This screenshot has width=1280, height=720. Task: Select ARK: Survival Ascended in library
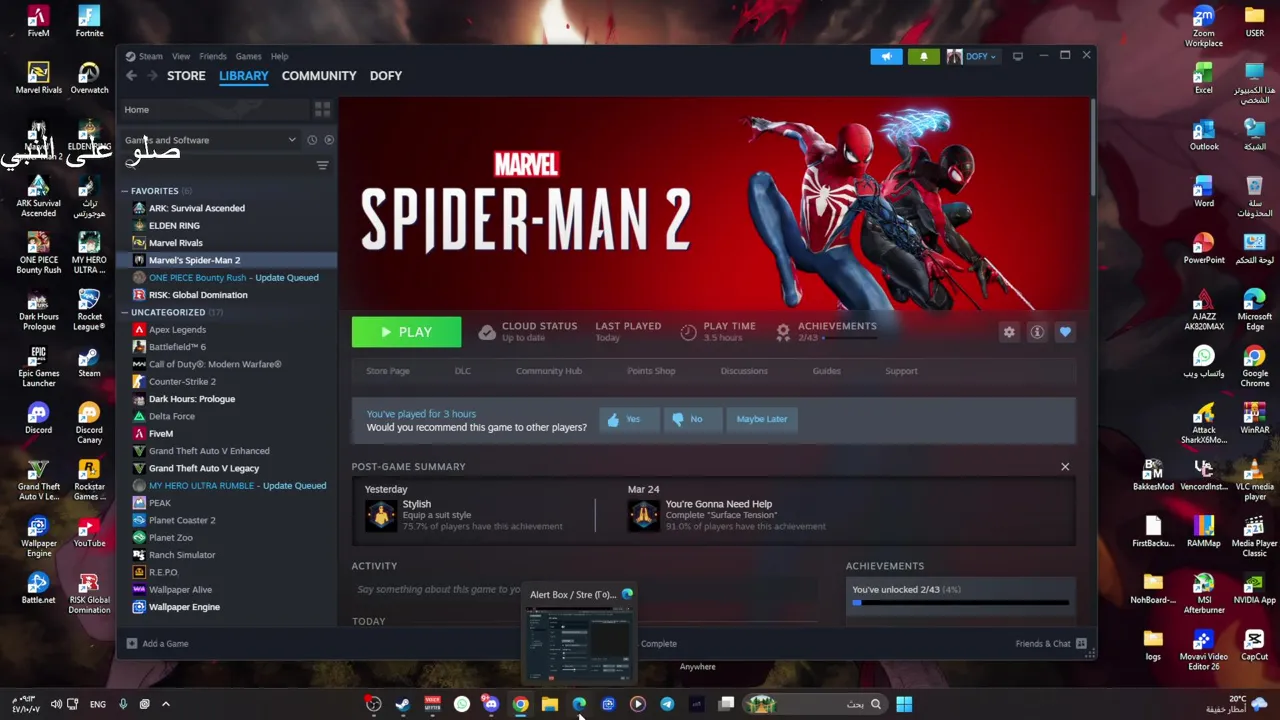click(x=196, y=208)
